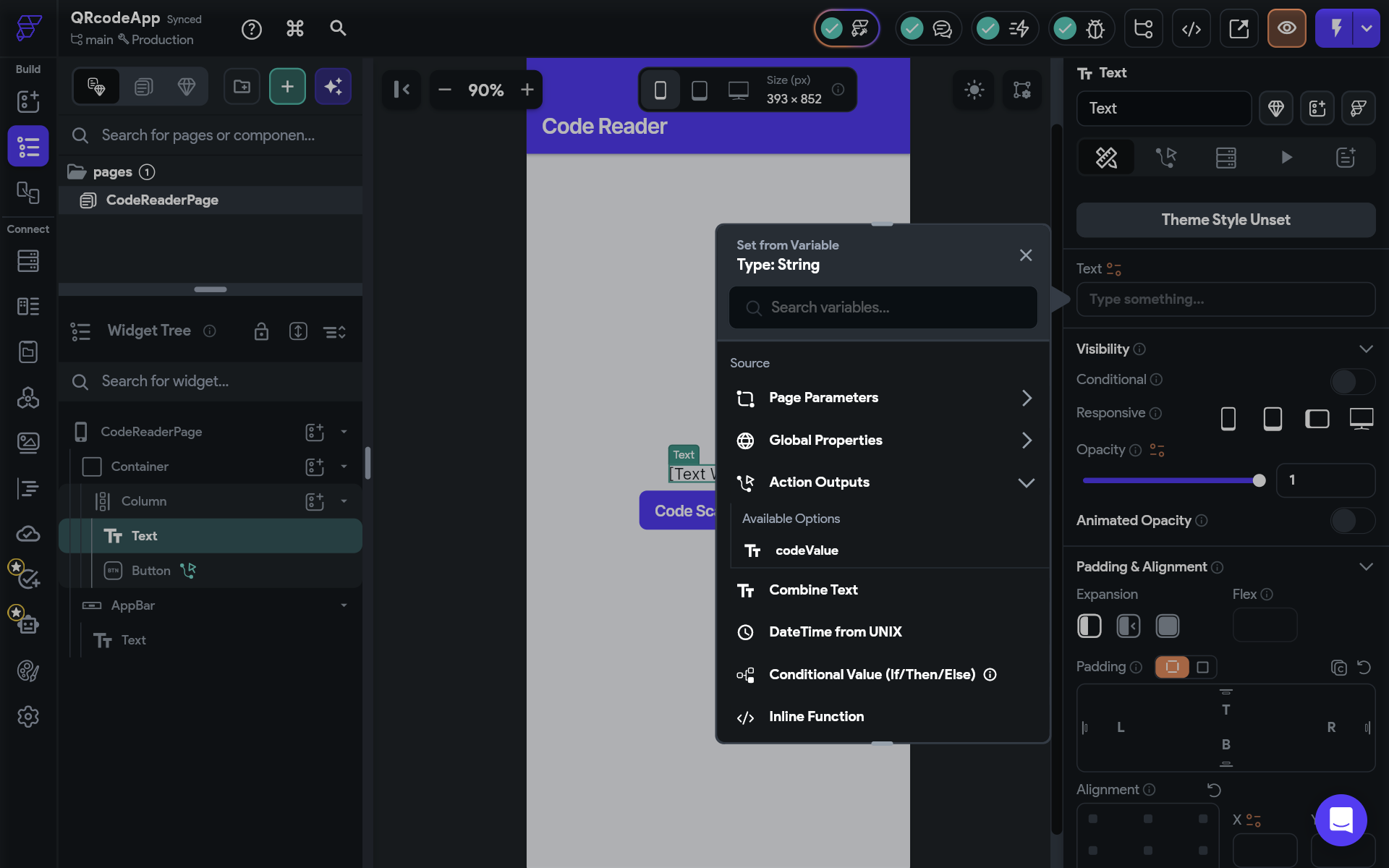1389x868 pixels.
Task: Click the Widget Tree lock icon
Action: point(261,331)
